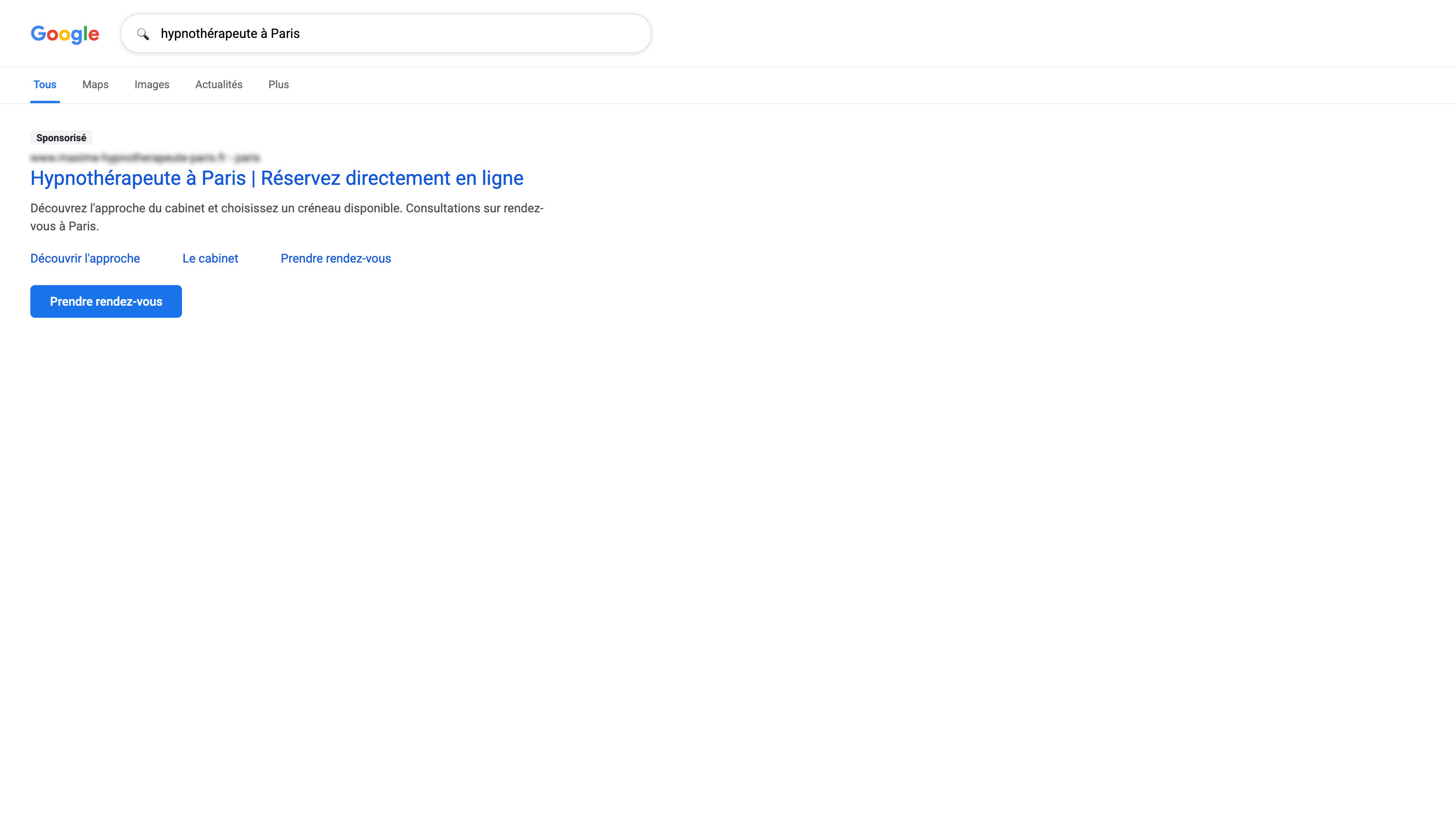Viewport: 1456px width, 819px height.
Task: Switch to the Maps tab
Action: (x=96, y=84)
